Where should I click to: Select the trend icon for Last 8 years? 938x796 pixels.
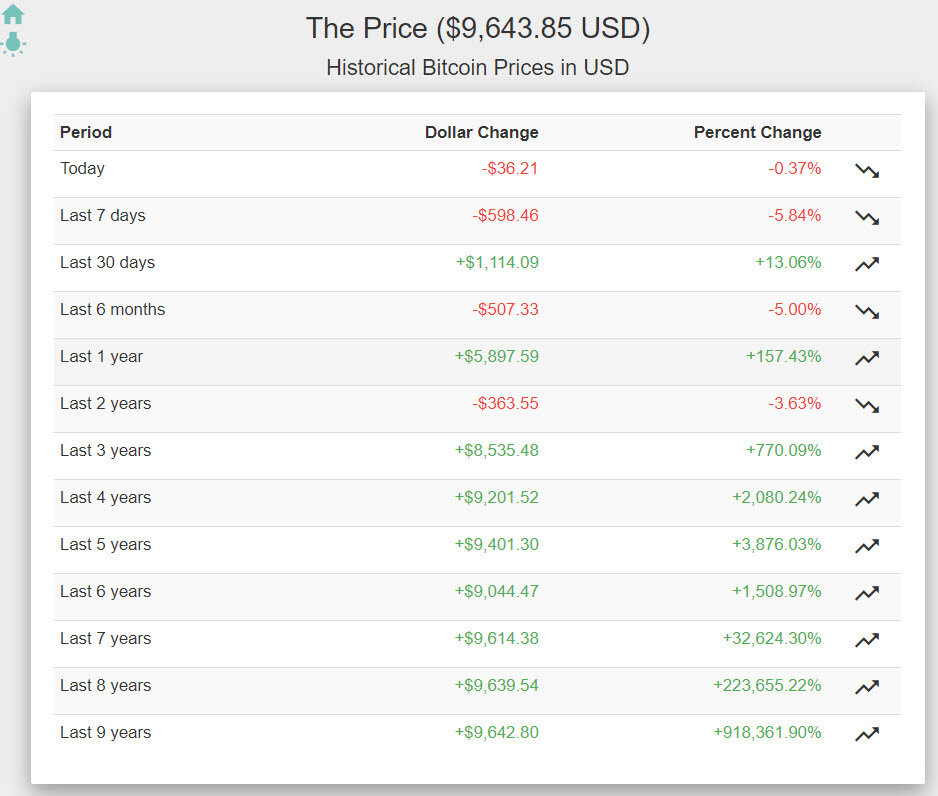tap(866, 687)
